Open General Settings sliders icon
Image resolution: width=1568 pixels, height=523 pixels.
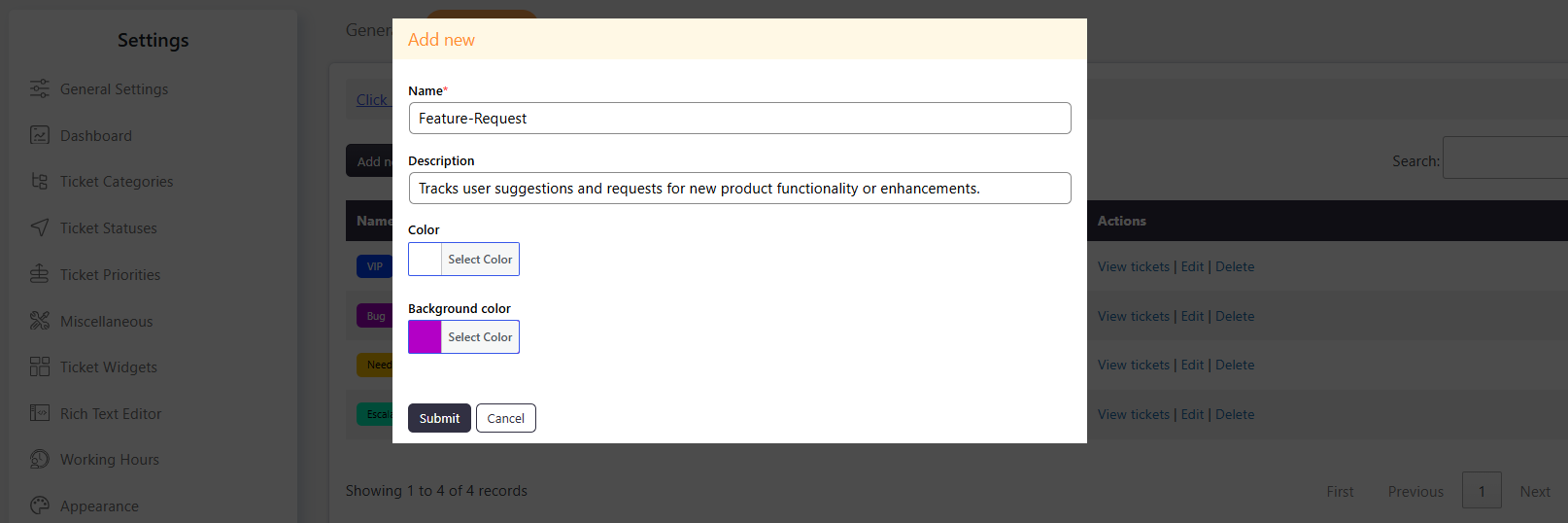(x=39, y=88)
